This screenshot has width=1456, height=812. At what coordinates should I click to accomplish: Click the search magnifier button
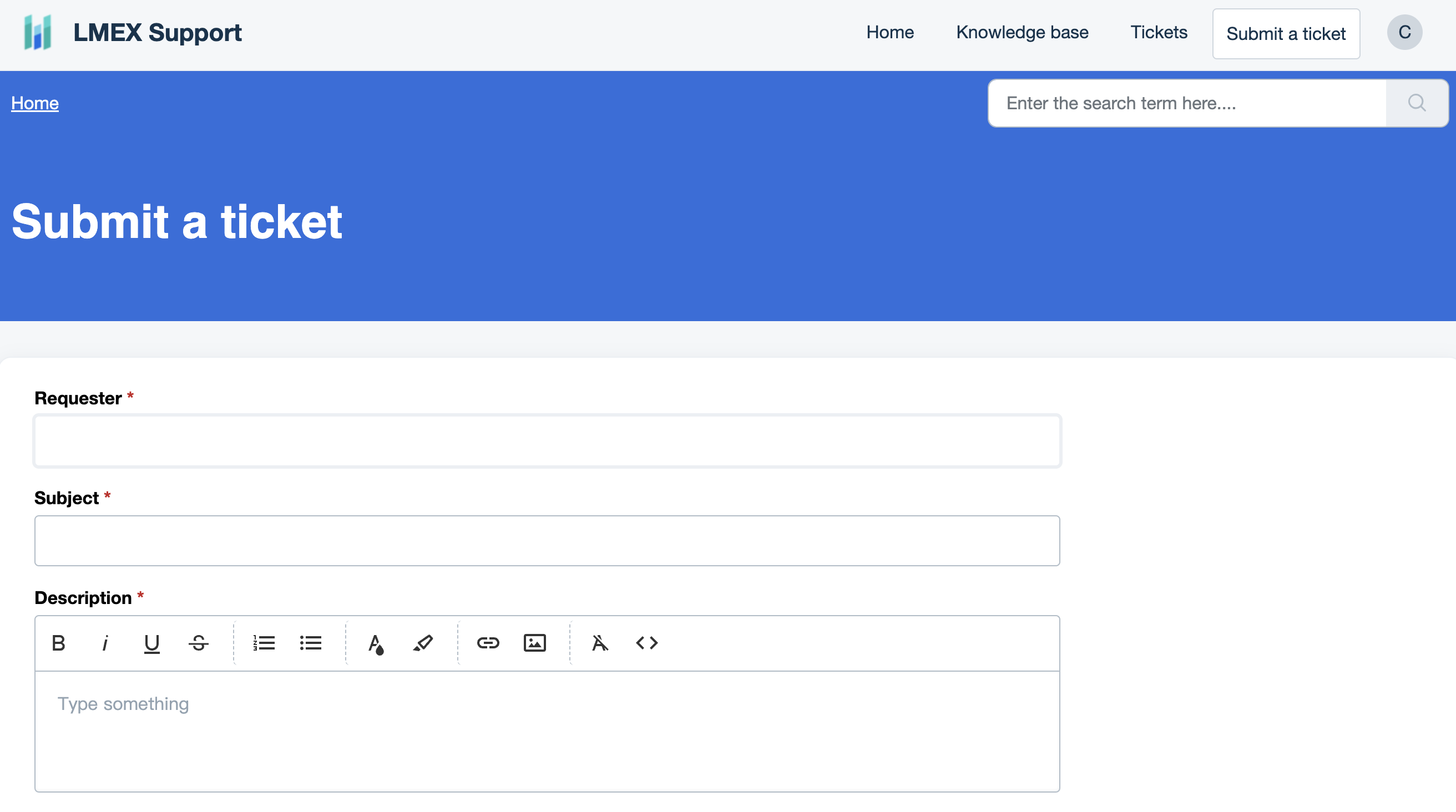click(1417, 103)
